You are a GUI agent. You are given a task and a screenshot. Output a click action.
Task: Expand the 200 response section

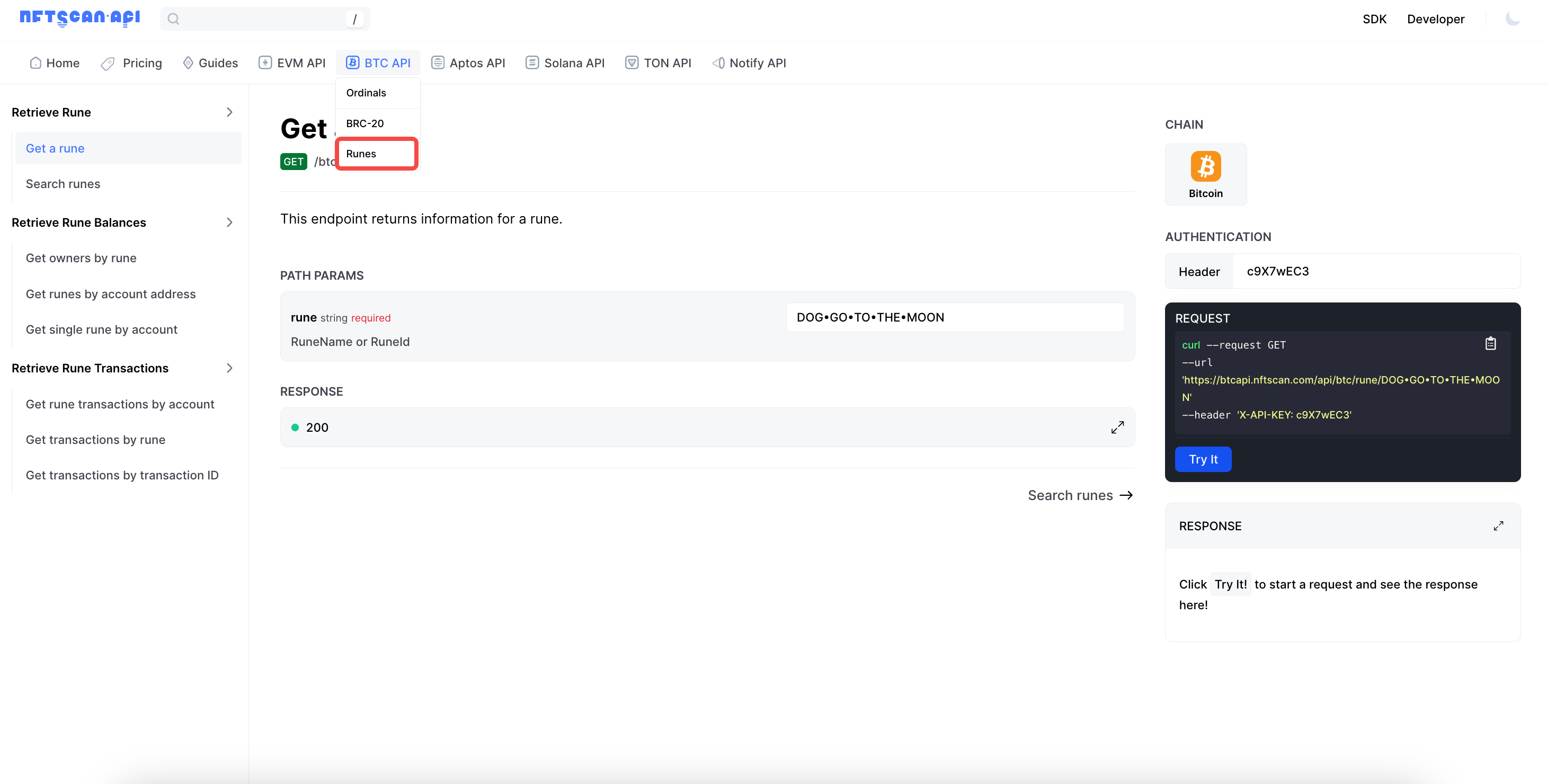tap(1117, 427)
